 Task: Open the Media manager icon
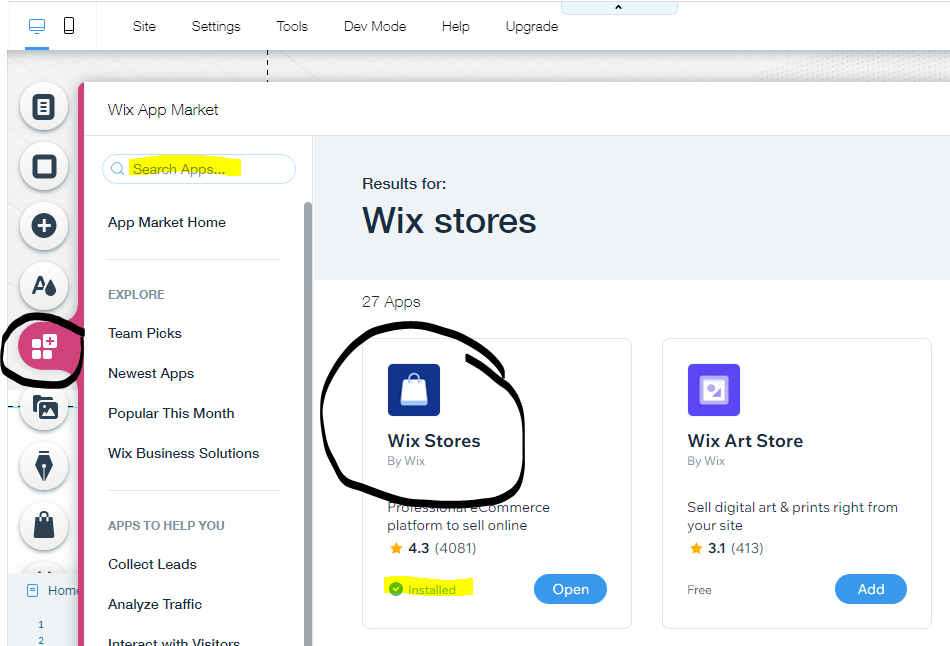[44, 407]
